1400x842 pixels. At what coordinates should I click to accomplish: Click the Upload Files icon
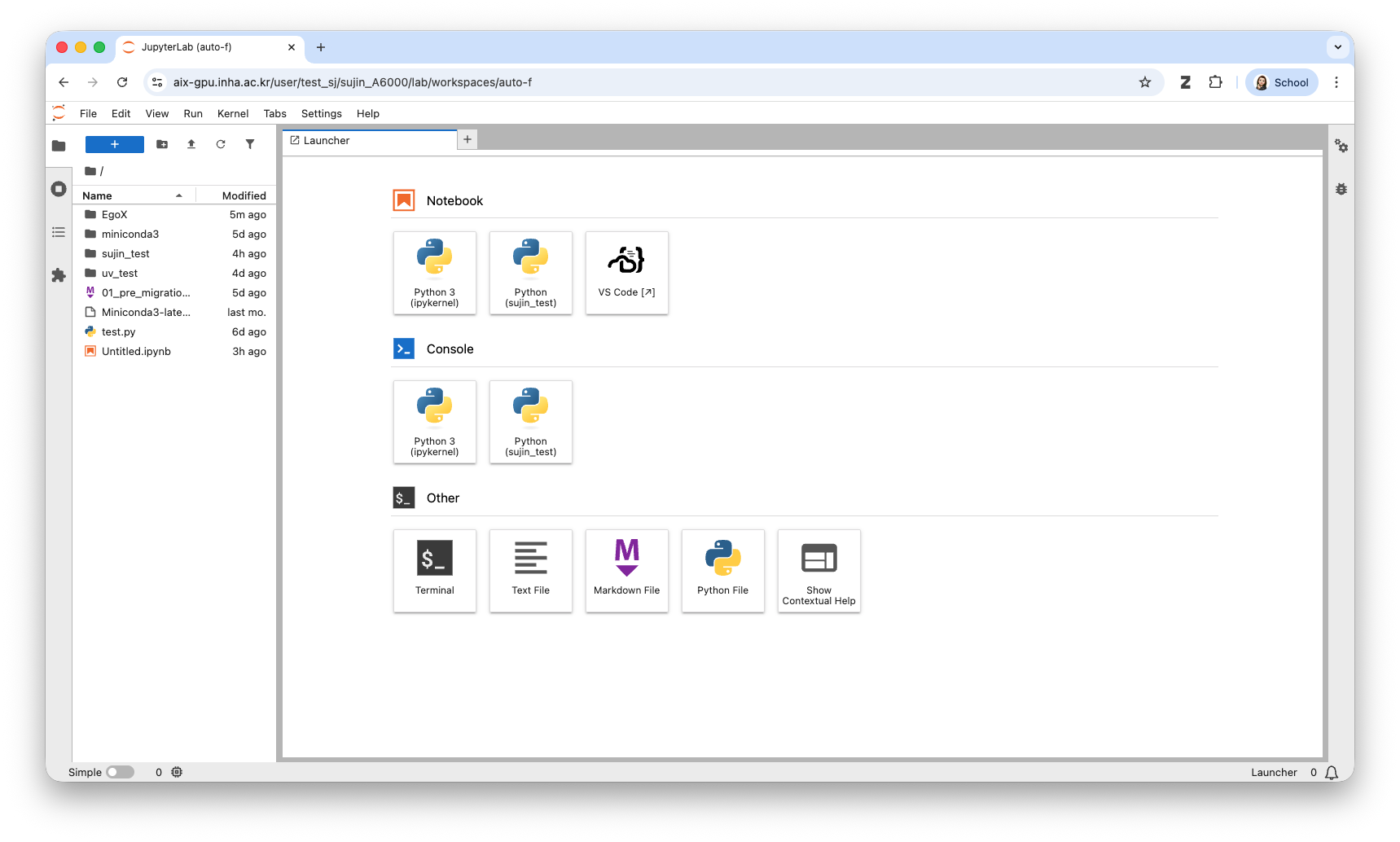(x=191, y=144)
